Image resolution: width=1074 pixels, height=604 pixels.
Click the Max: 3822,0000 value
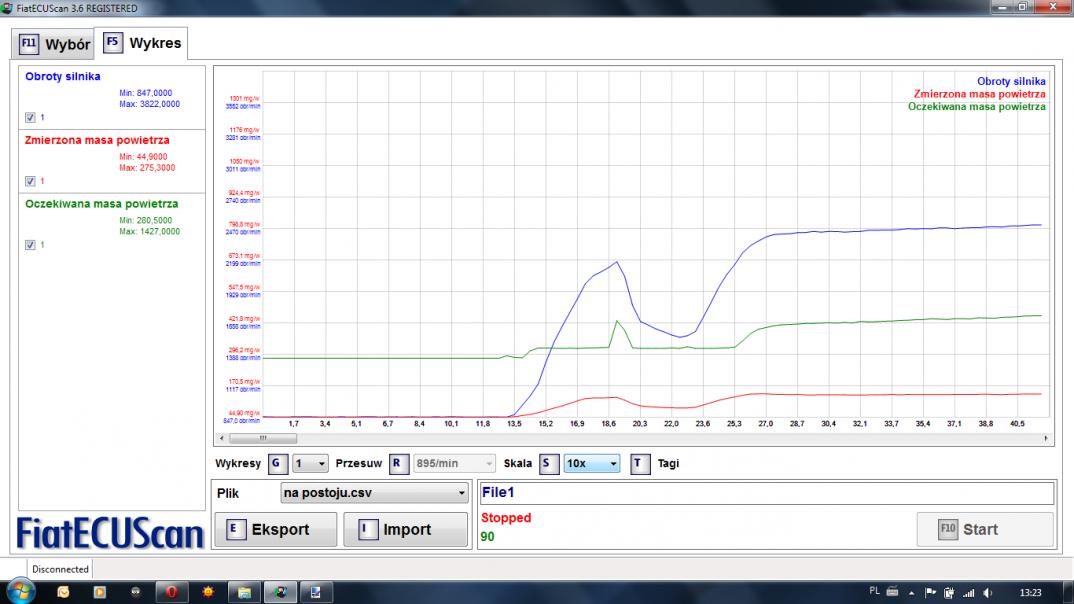point(149,105)
